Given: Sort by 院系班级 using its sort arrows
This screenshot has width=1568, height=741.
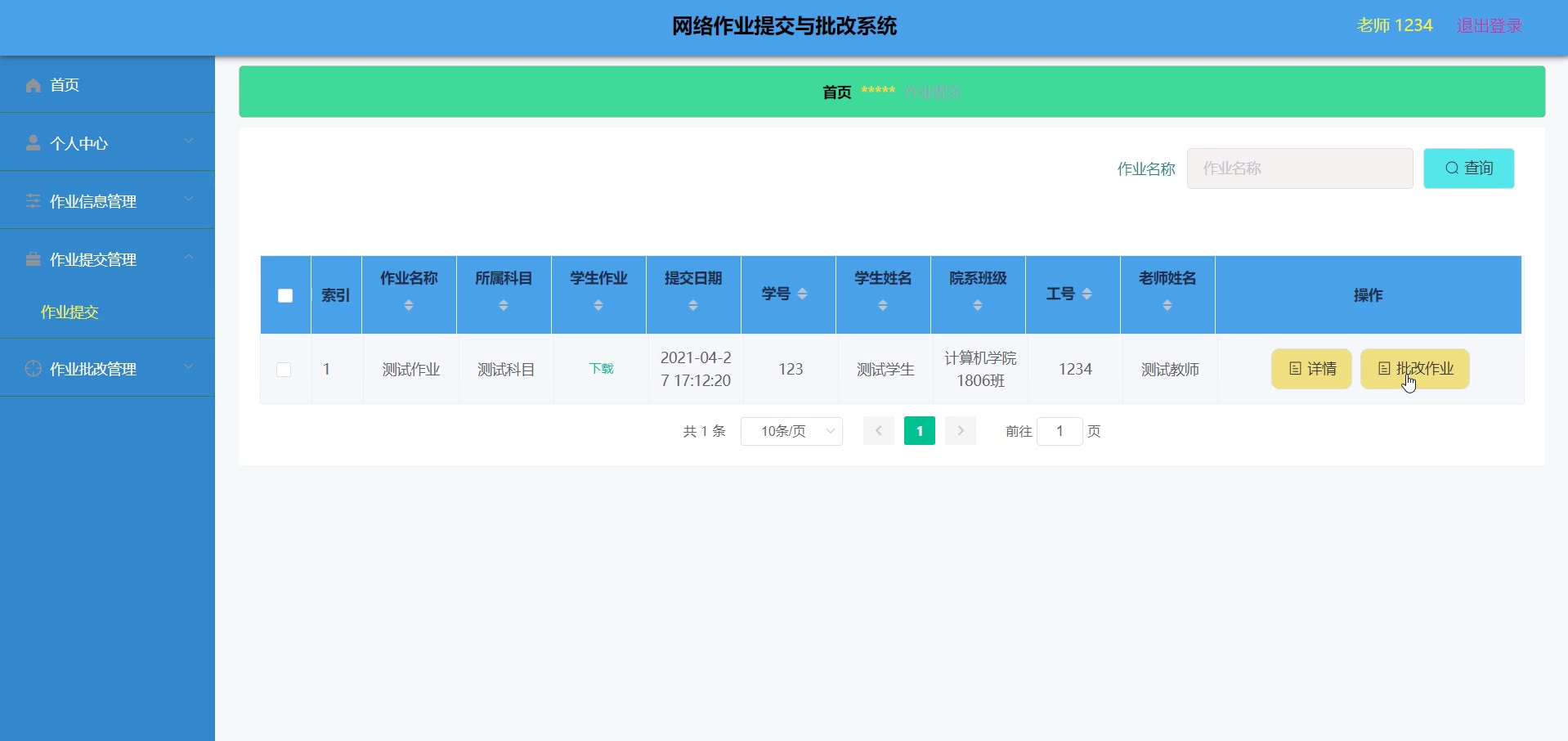Looking at the screenshot, I should 978,305.
